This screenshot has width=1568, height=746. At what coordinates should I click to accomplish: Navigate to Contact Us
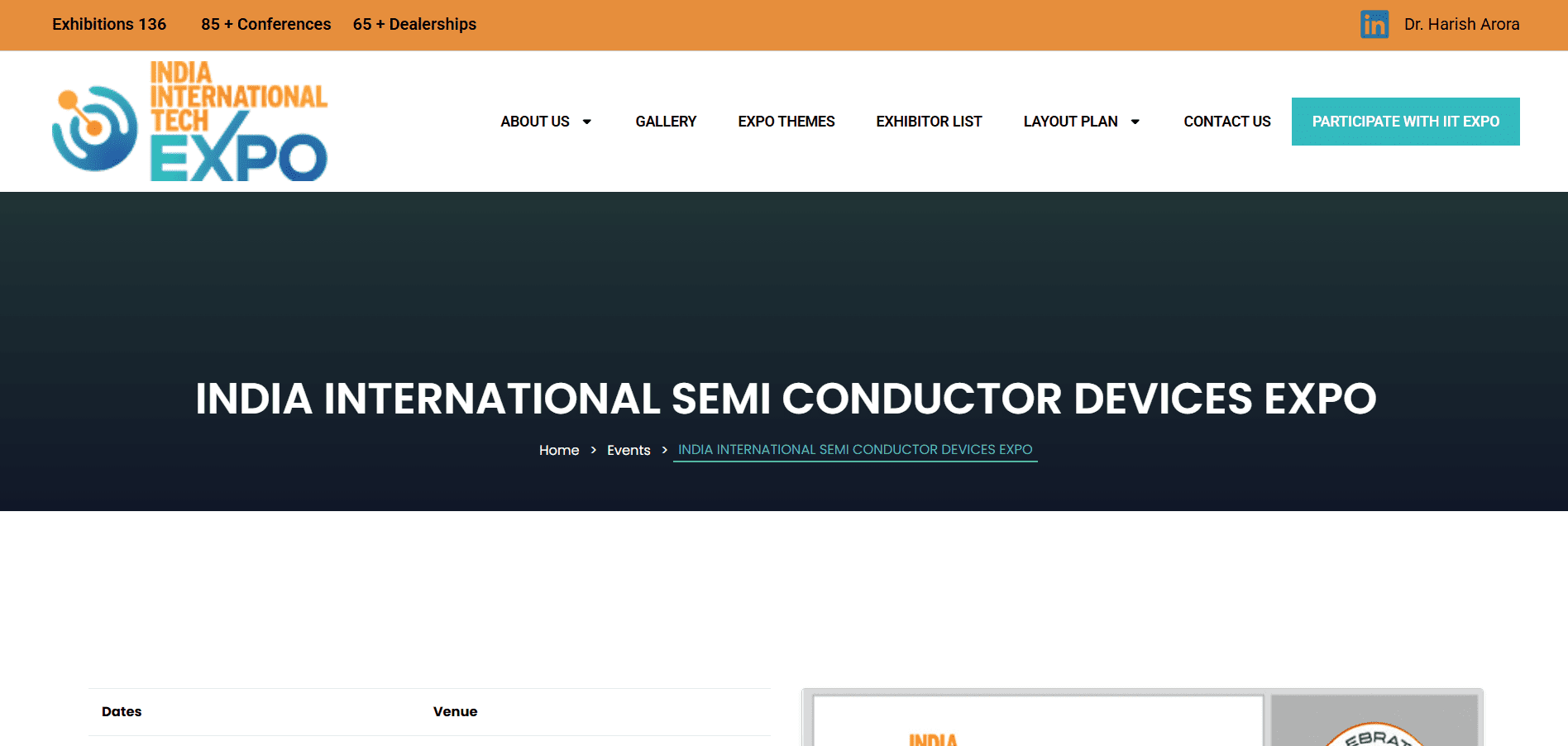pyautogui.click(x=1226, y=122)
